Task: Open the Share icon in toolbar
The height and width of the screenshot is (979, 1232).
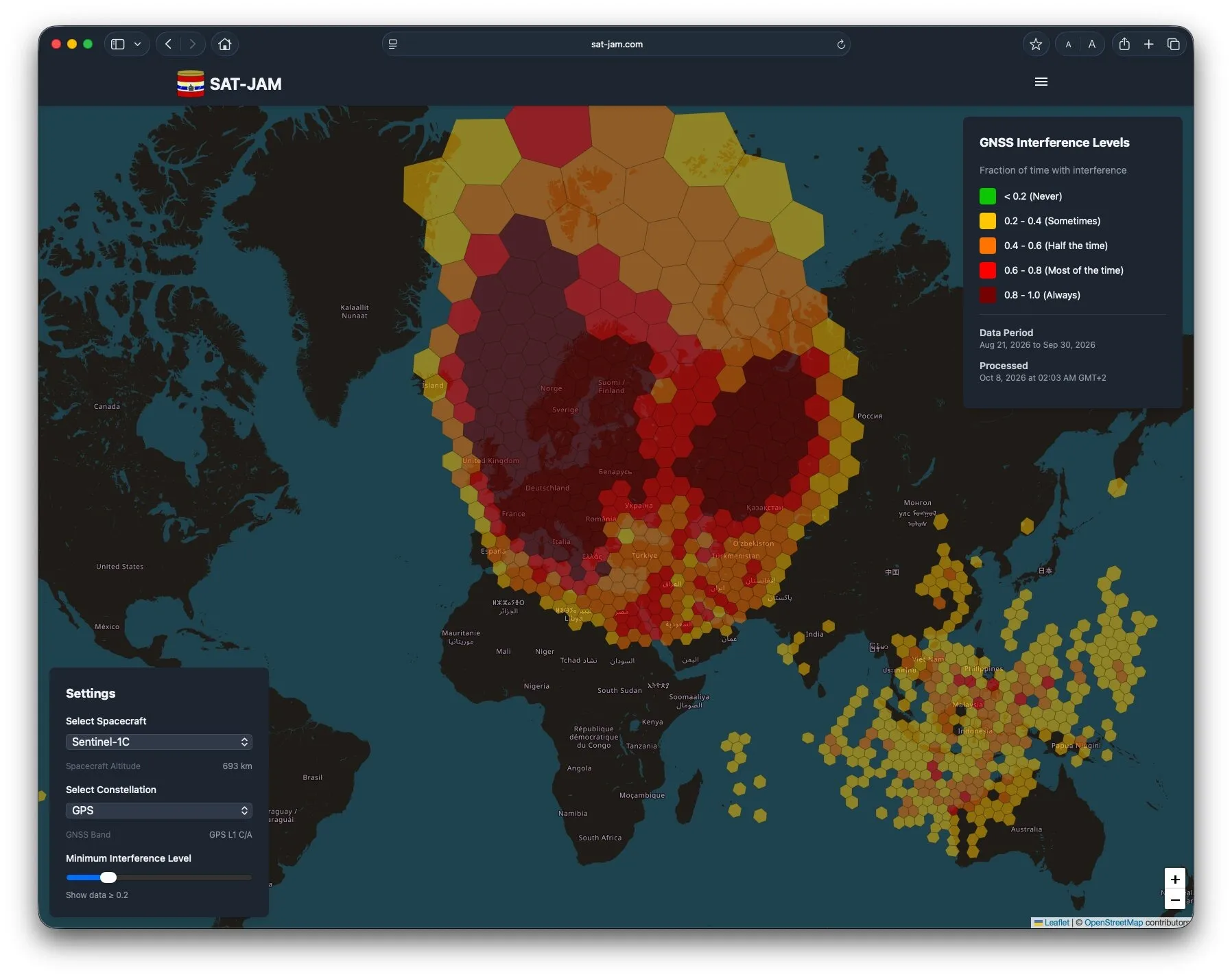Action: 1124,44
